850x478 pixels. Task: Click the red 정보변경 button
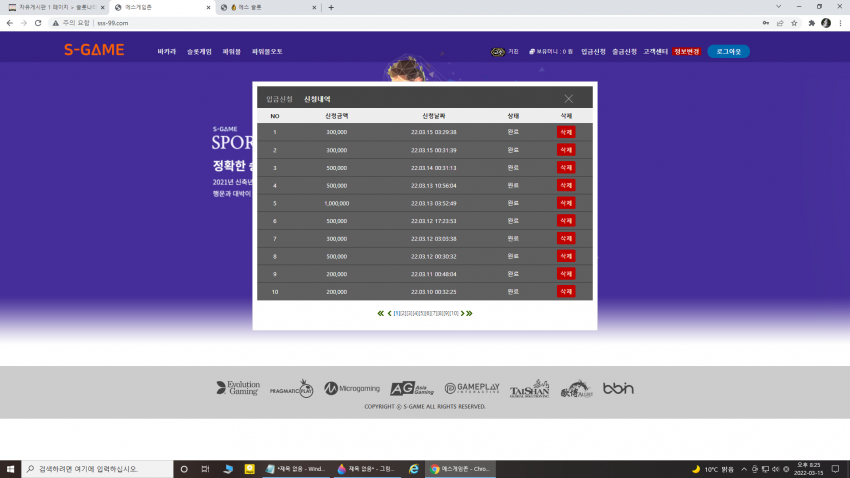pos(687,51)
